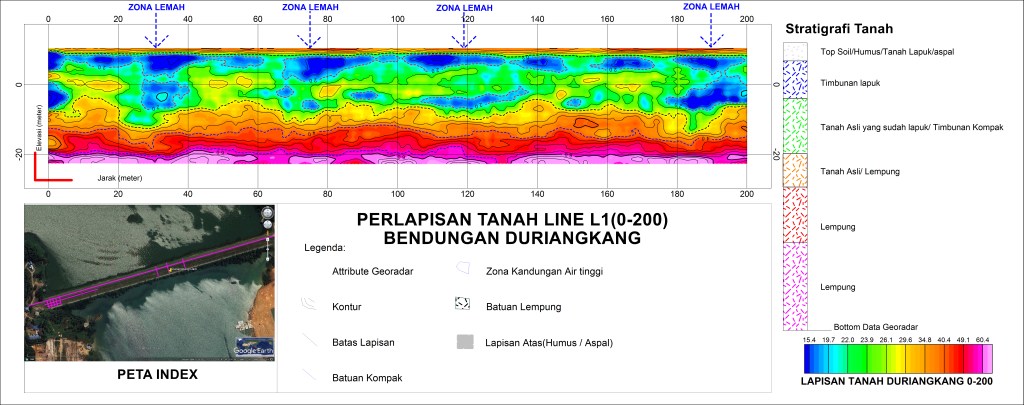This screenshot has height=405, width=1024.
Task: Click the 'Jarak (meter)' axis label
Action: pos(120,178)
